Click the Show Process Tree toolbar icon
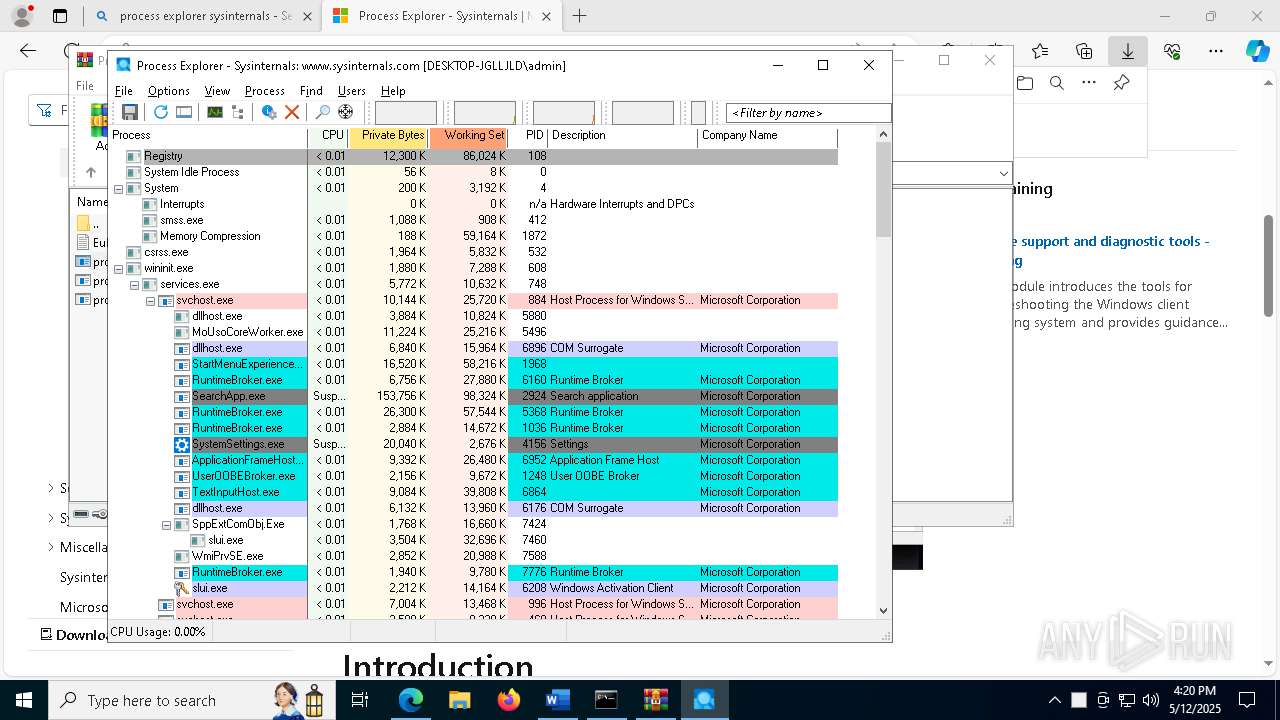 pyautogui.click(x=239, y=112)
